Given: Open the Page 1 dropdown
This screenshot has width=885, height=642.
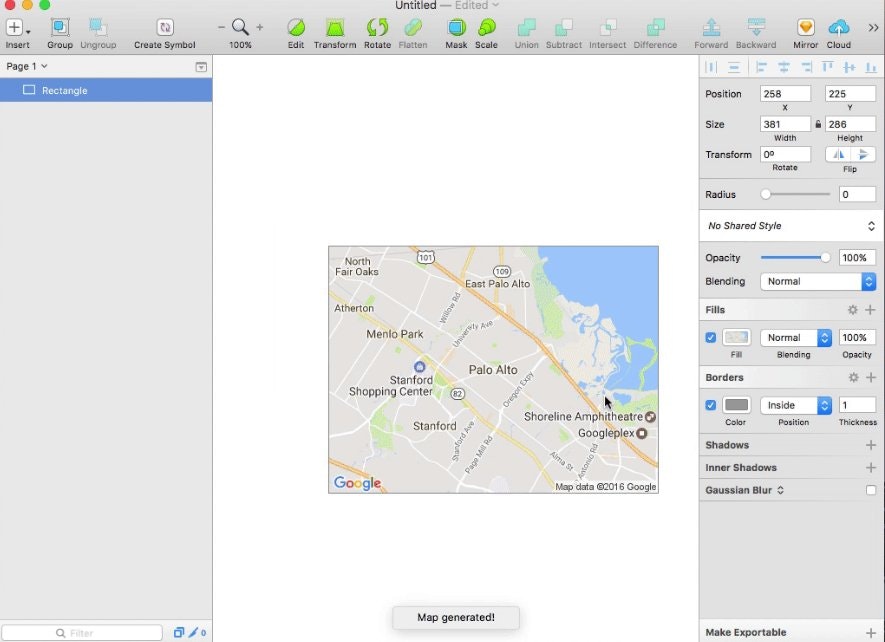Looking at the screenshot, I should [x=27, y=66].
